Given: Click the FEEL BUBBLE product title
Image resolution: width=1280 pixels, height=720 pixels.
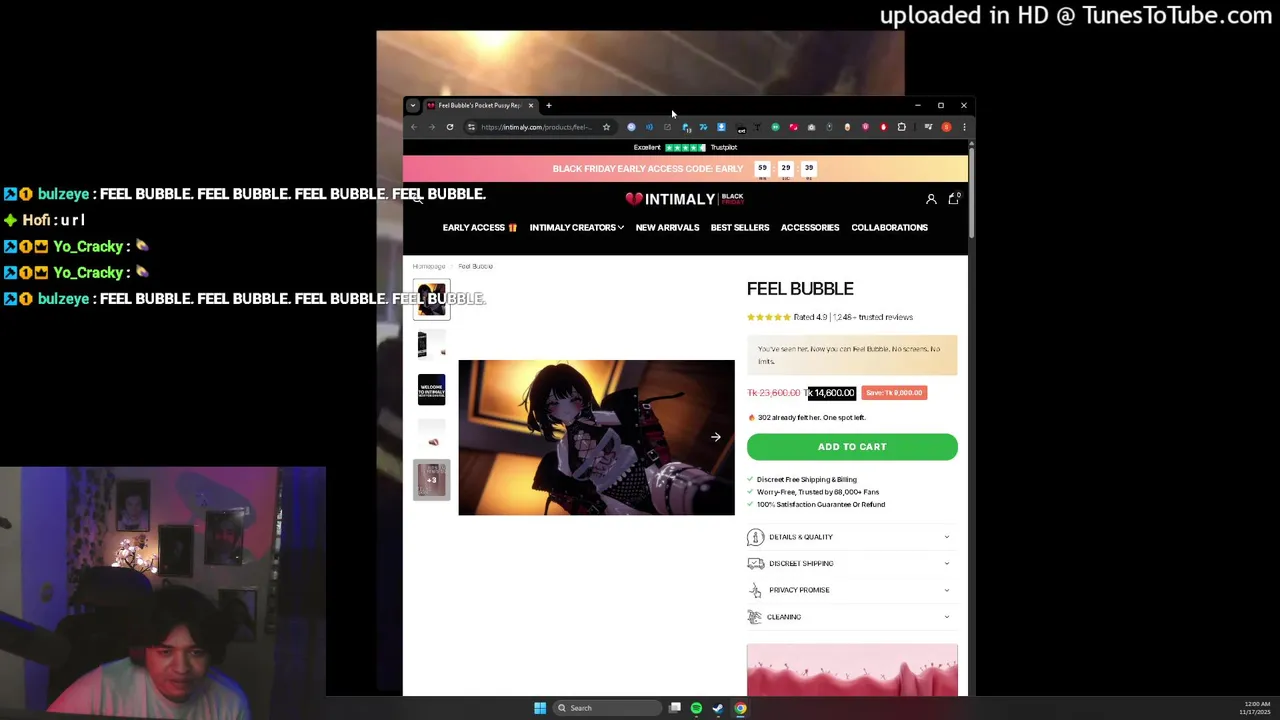Looking at the screenshot, I should pos(800,289).
